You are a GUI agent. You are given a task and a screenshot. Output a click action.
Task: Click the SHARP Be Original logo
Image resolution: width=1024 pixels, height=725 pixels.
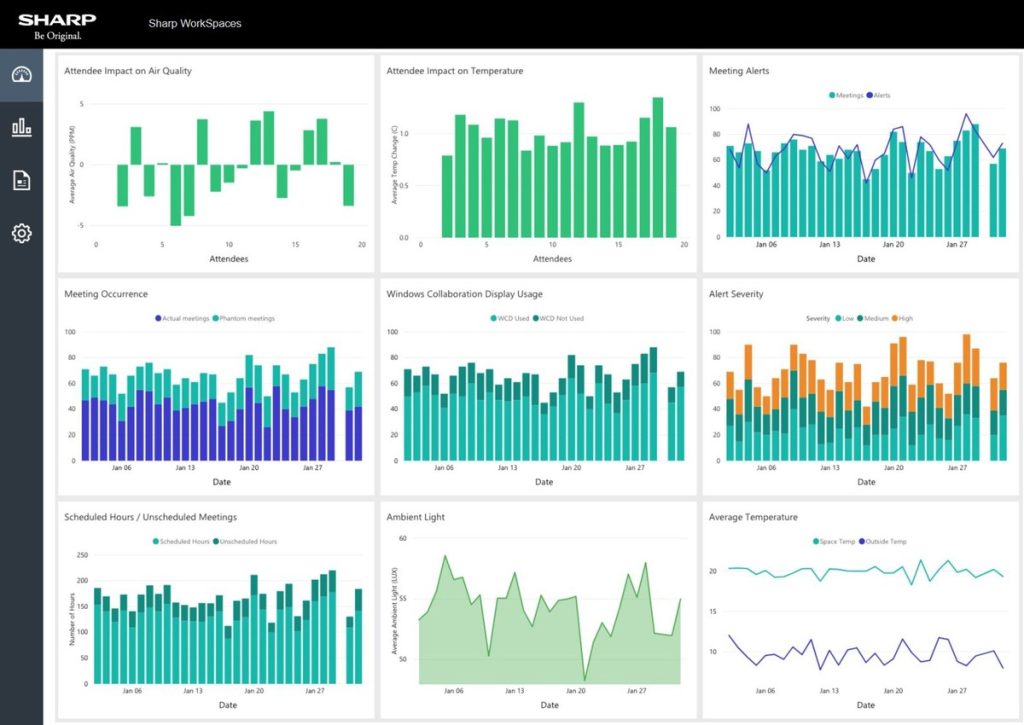(x=60, y=25)
